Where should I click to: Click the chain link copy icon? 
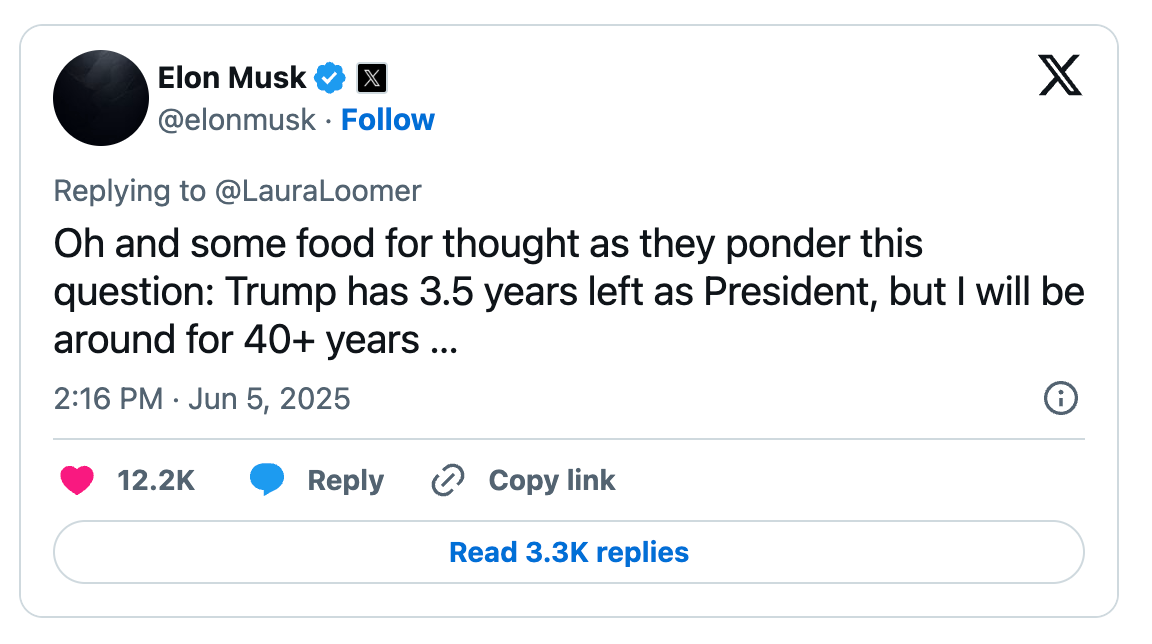[x=447, y=480]
